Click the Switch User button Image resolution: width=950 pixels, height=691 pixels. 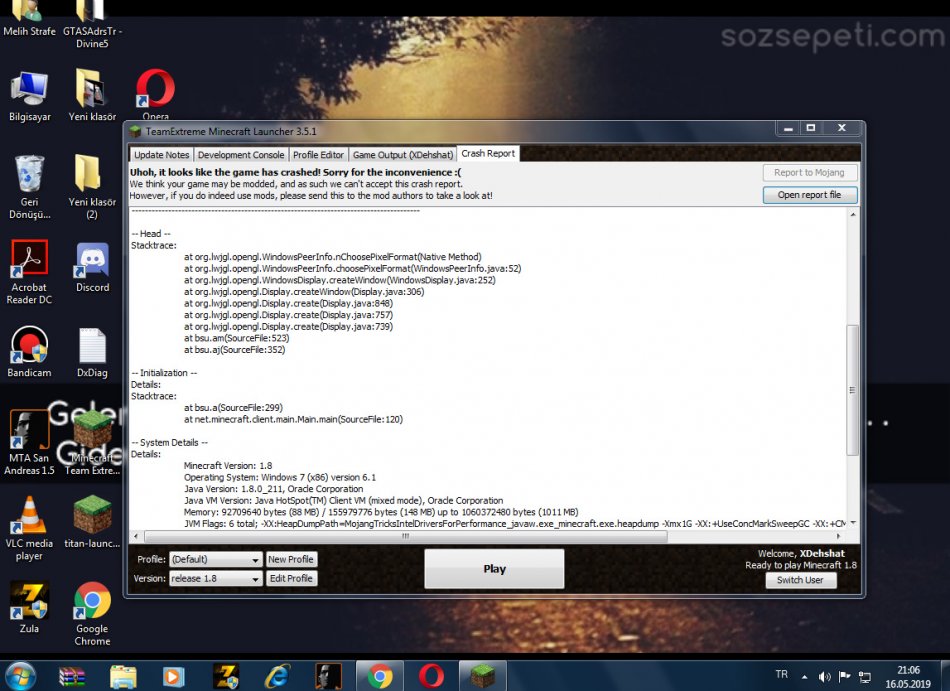point(800,580)
